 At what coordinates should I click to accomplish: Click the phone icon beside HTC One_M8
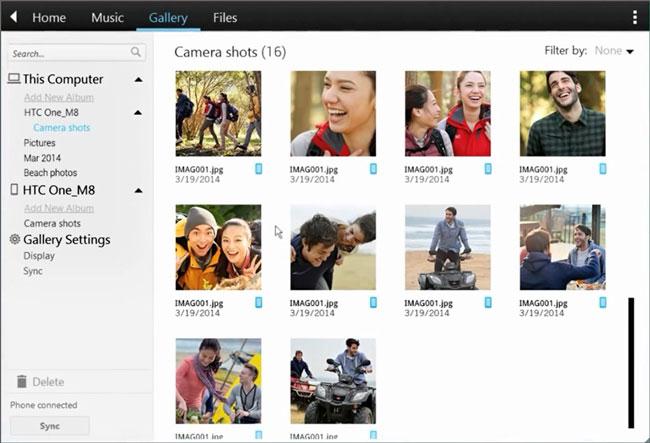tap(14, 189)
